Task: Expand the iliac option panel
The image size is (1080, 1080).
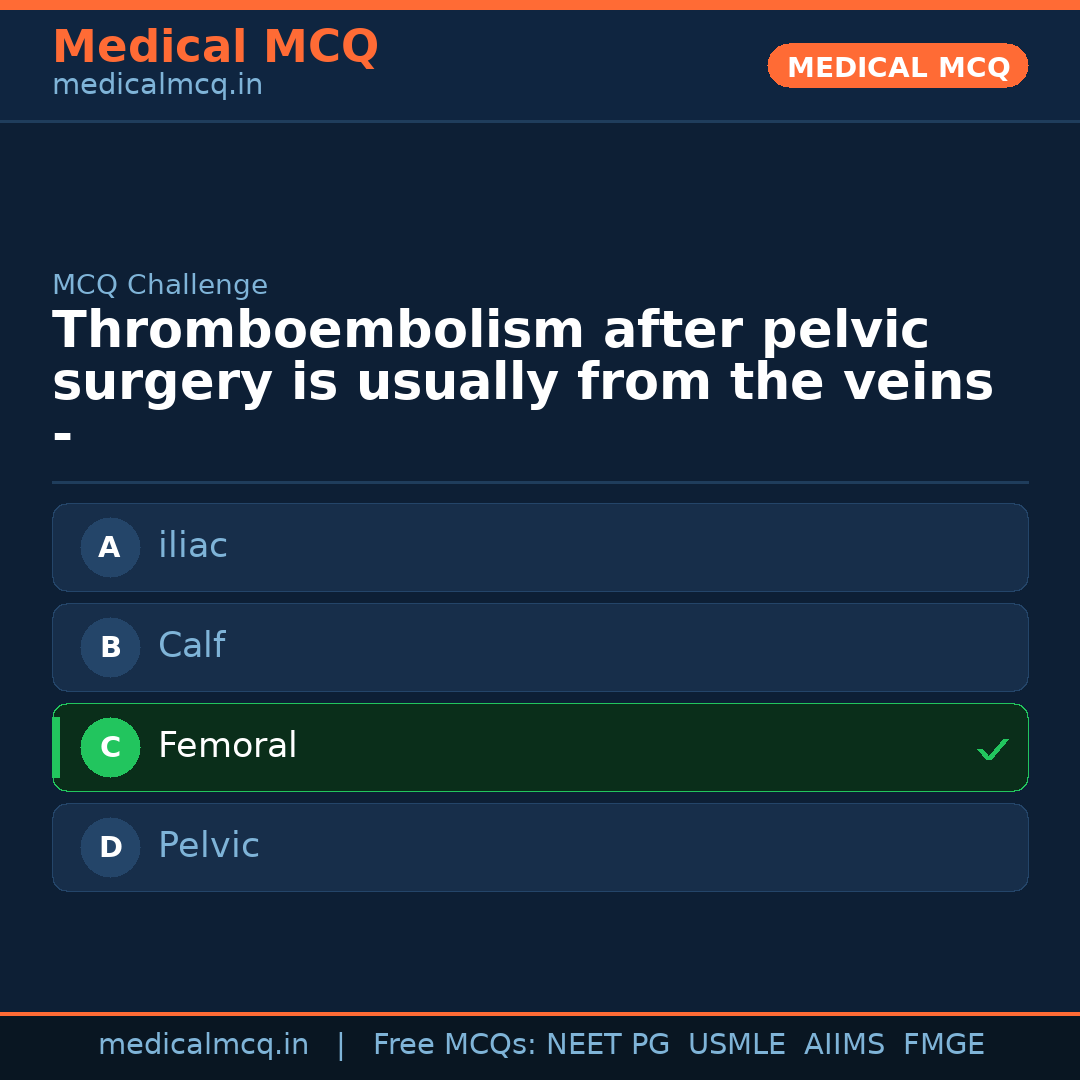Action: click(540, 547)
